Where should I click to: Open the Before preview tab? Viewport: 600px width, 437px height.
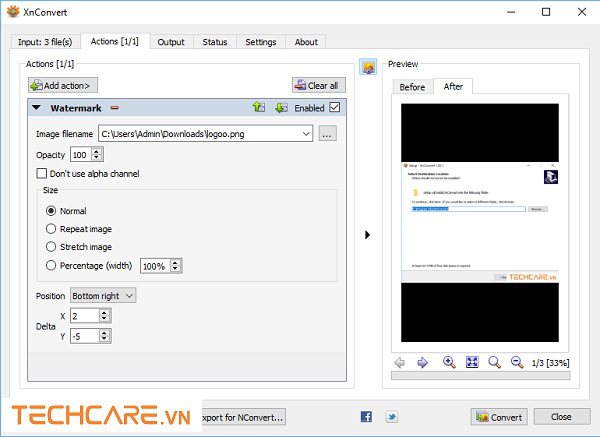tap(412, 87)
